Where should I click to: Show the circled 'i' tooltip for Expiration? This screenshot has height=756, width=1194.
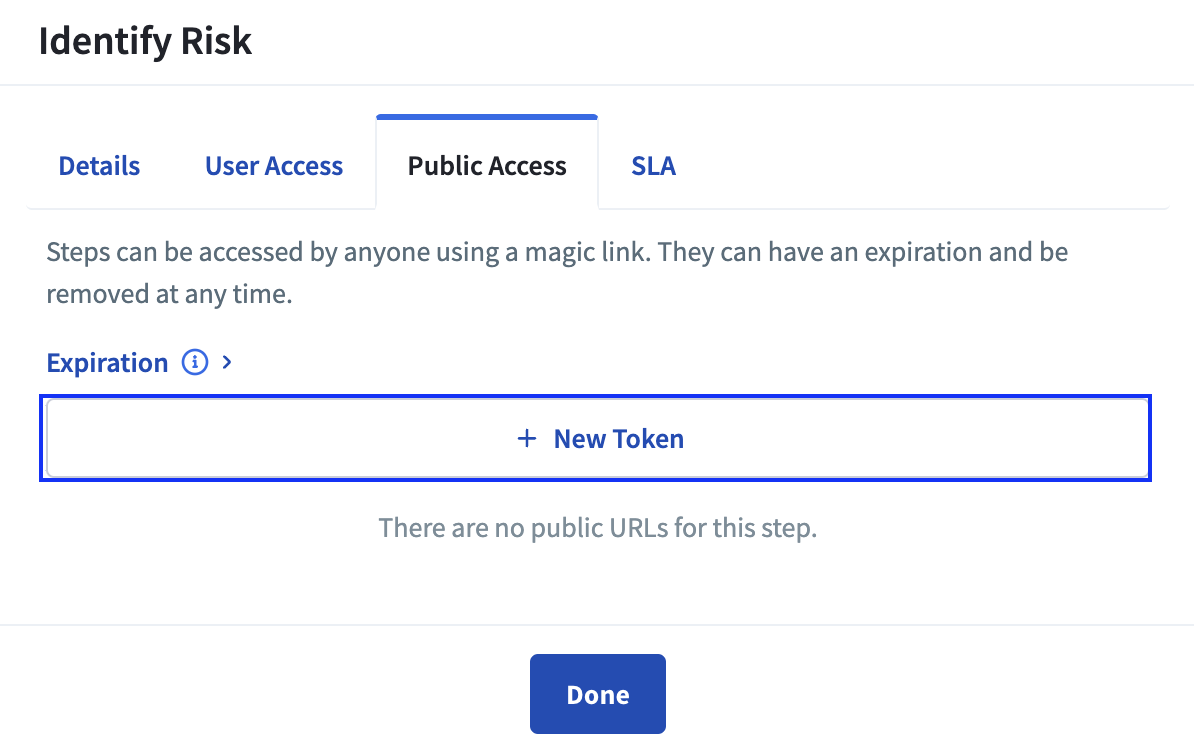[195, 362]
